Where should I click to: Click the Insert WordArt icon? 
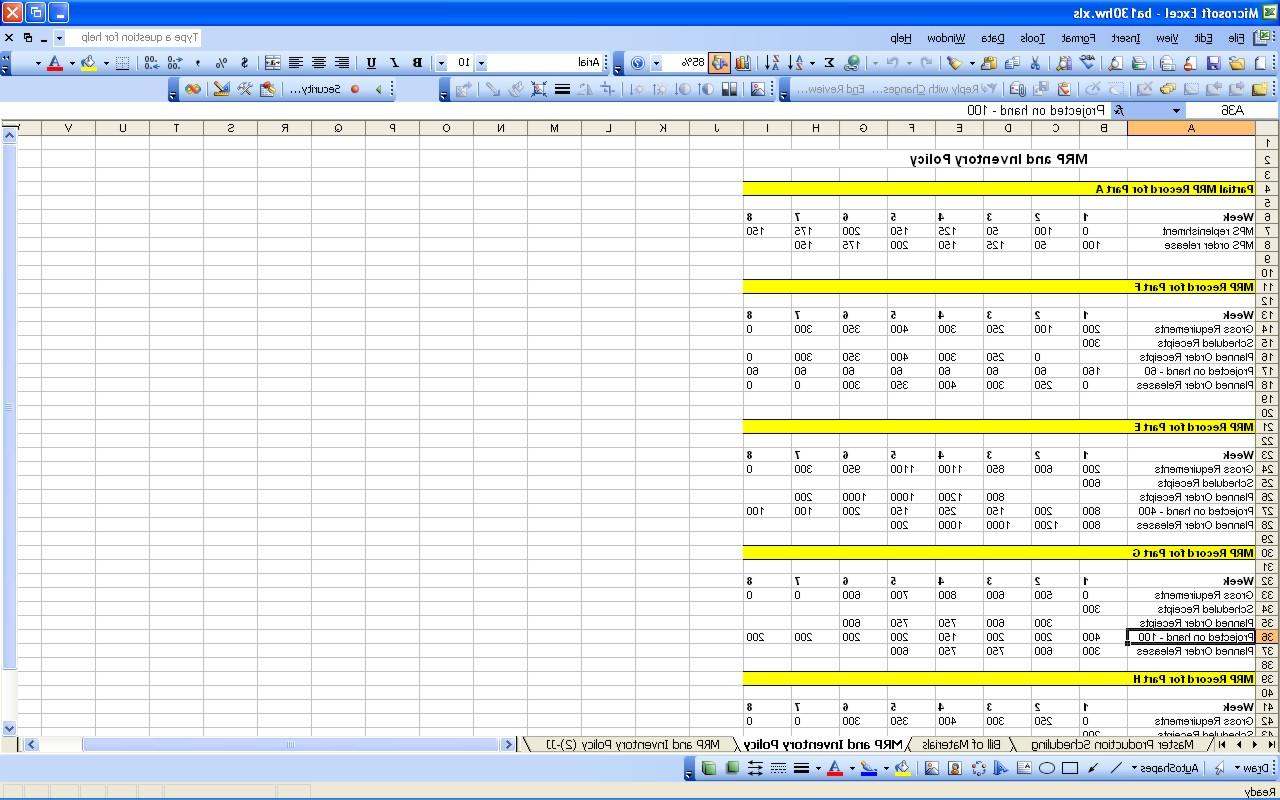click(x=1001, y=768)
